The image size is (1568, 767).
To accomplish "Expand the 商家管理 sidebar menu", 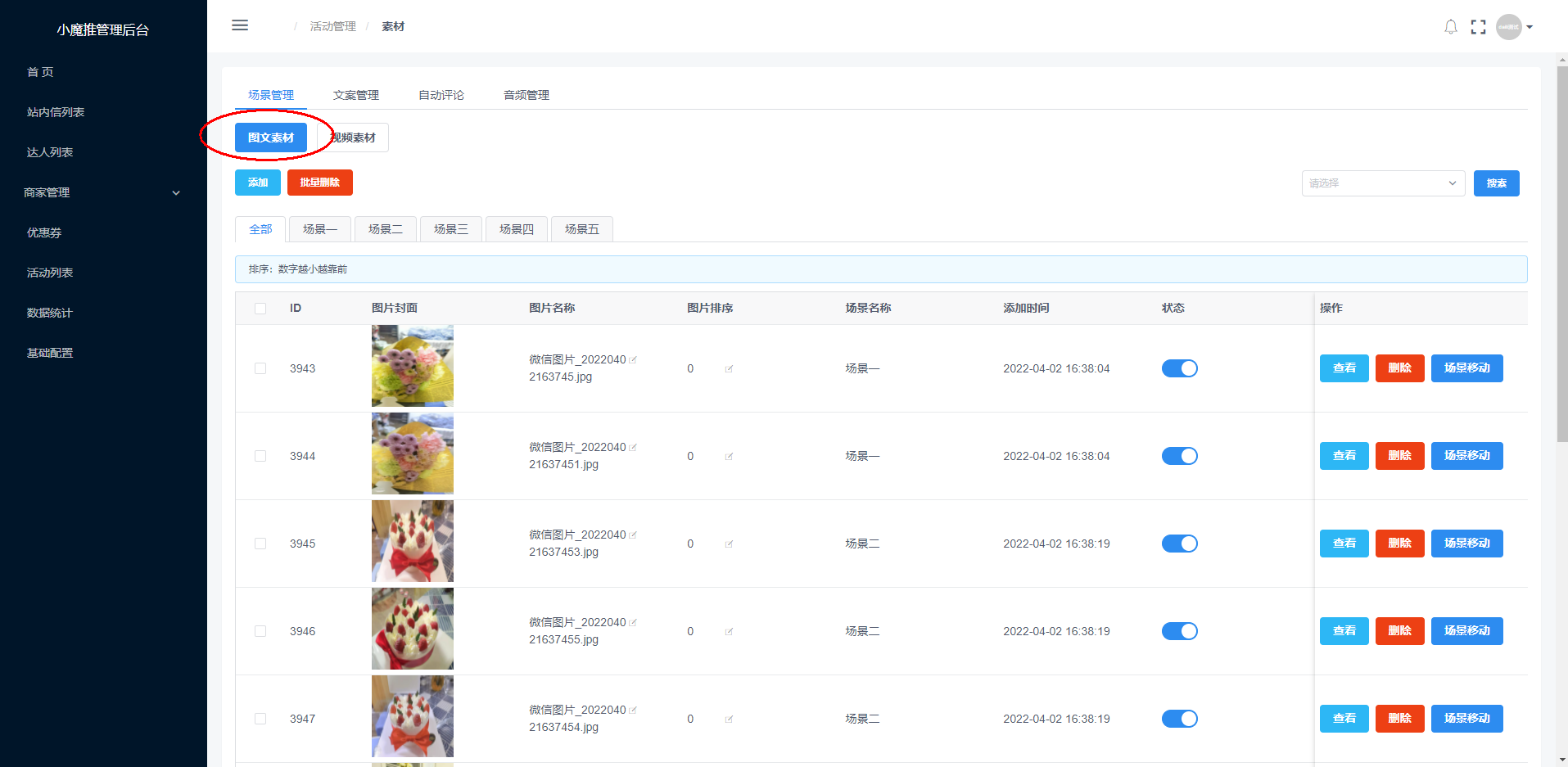I will [x=102, y=192].
